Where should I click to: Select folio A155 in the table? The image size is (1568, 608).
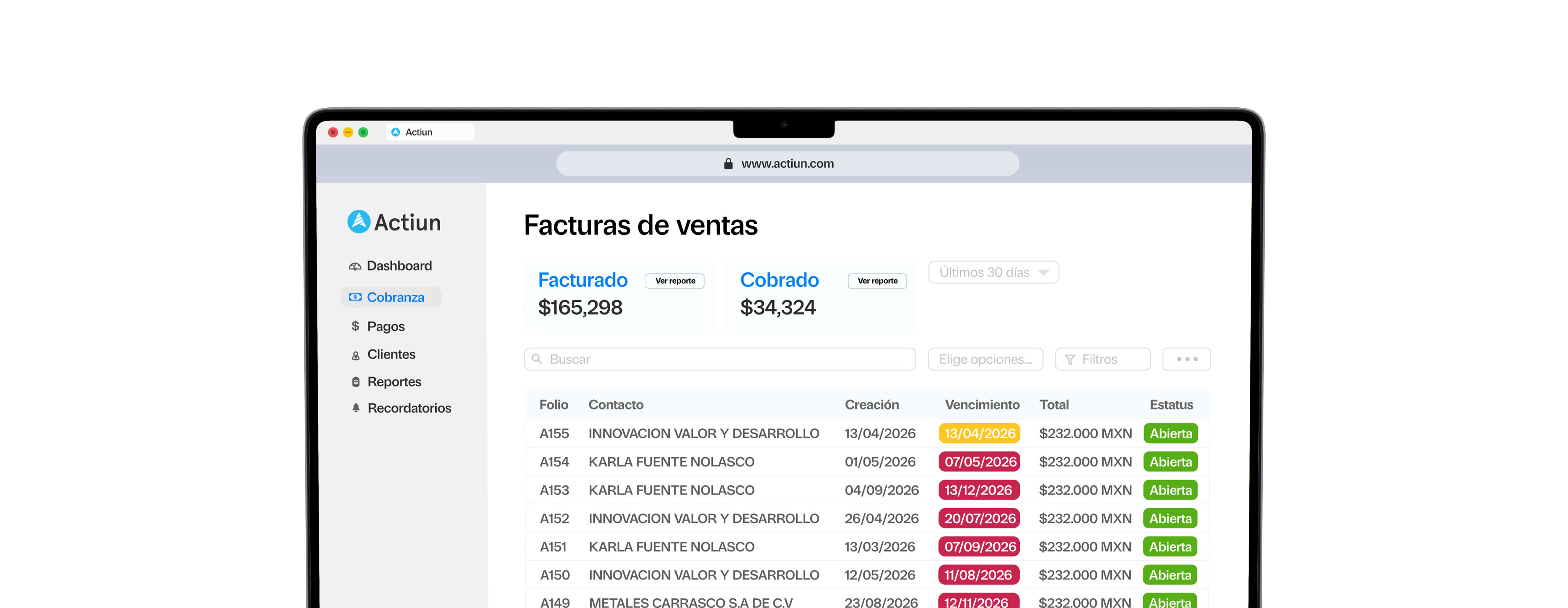coord(554,434)
